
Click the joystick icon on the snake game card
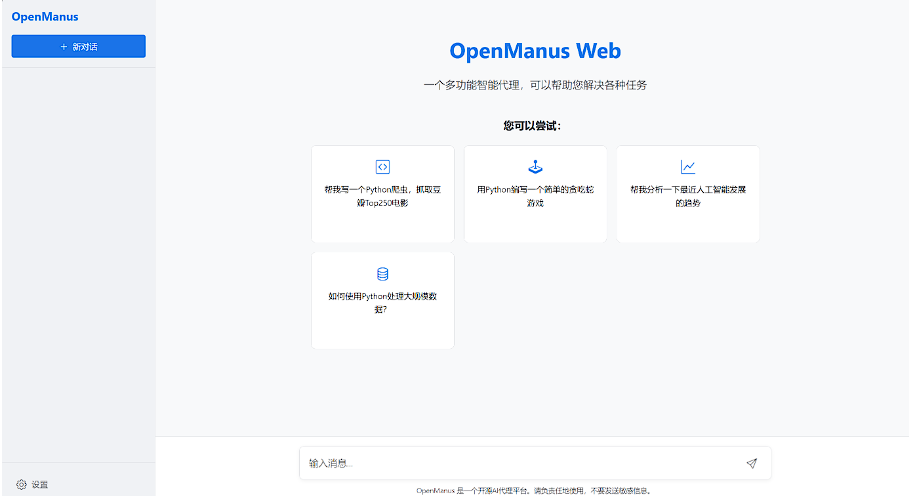coord(535,167)
